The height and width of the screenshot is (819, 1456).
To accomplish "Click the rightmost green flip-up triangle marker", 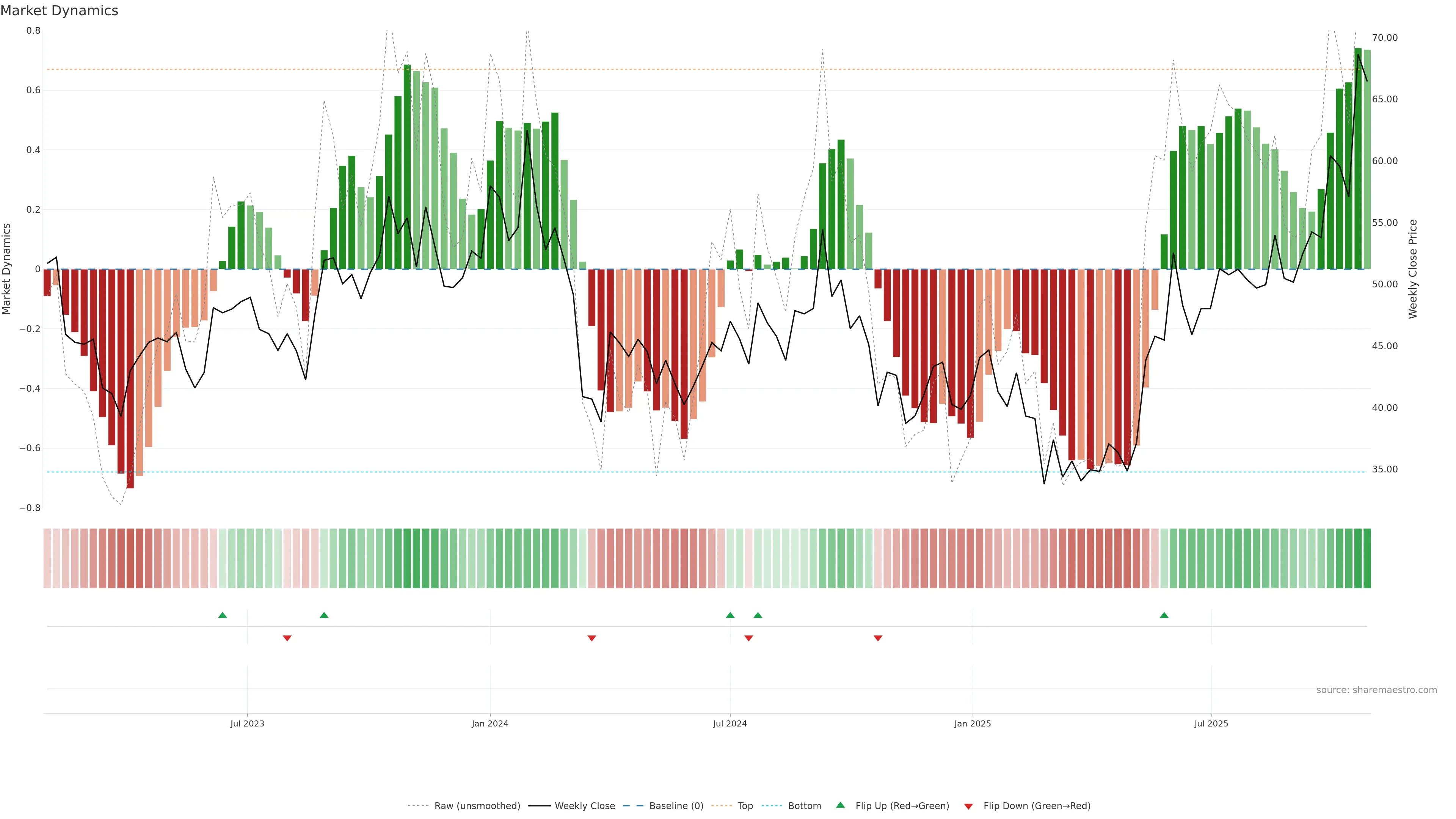I will point(1164,615).
